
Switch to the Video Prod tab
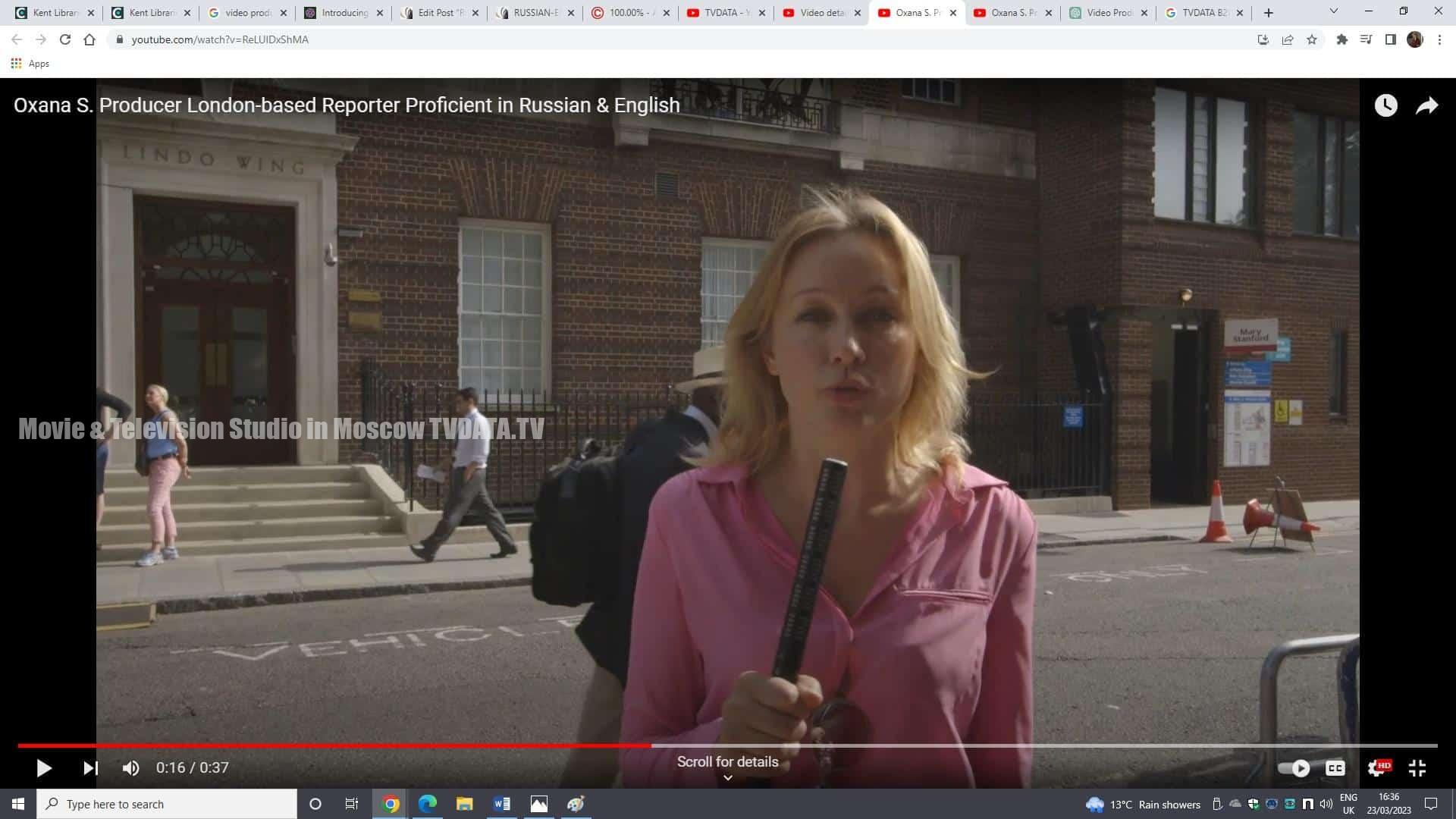pos(1109,13)
